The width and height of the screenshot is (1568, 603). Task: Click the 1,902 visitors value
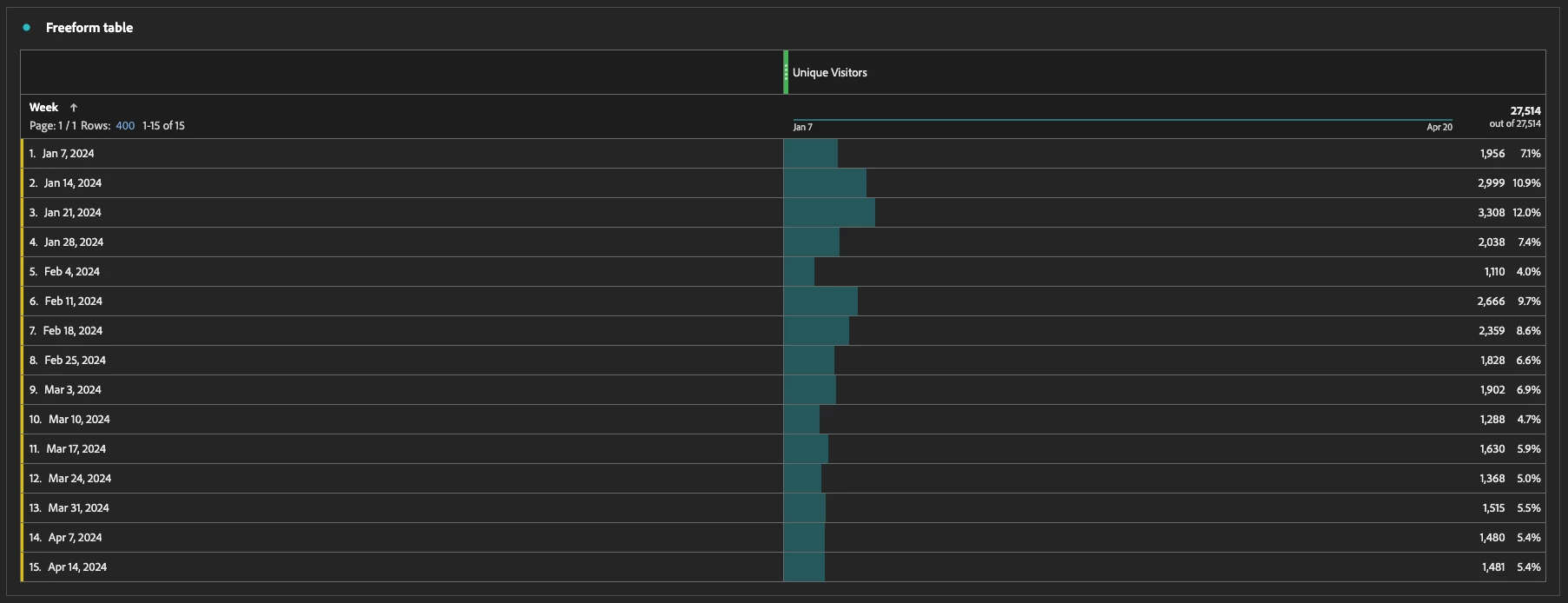(x=1492, y=390)
